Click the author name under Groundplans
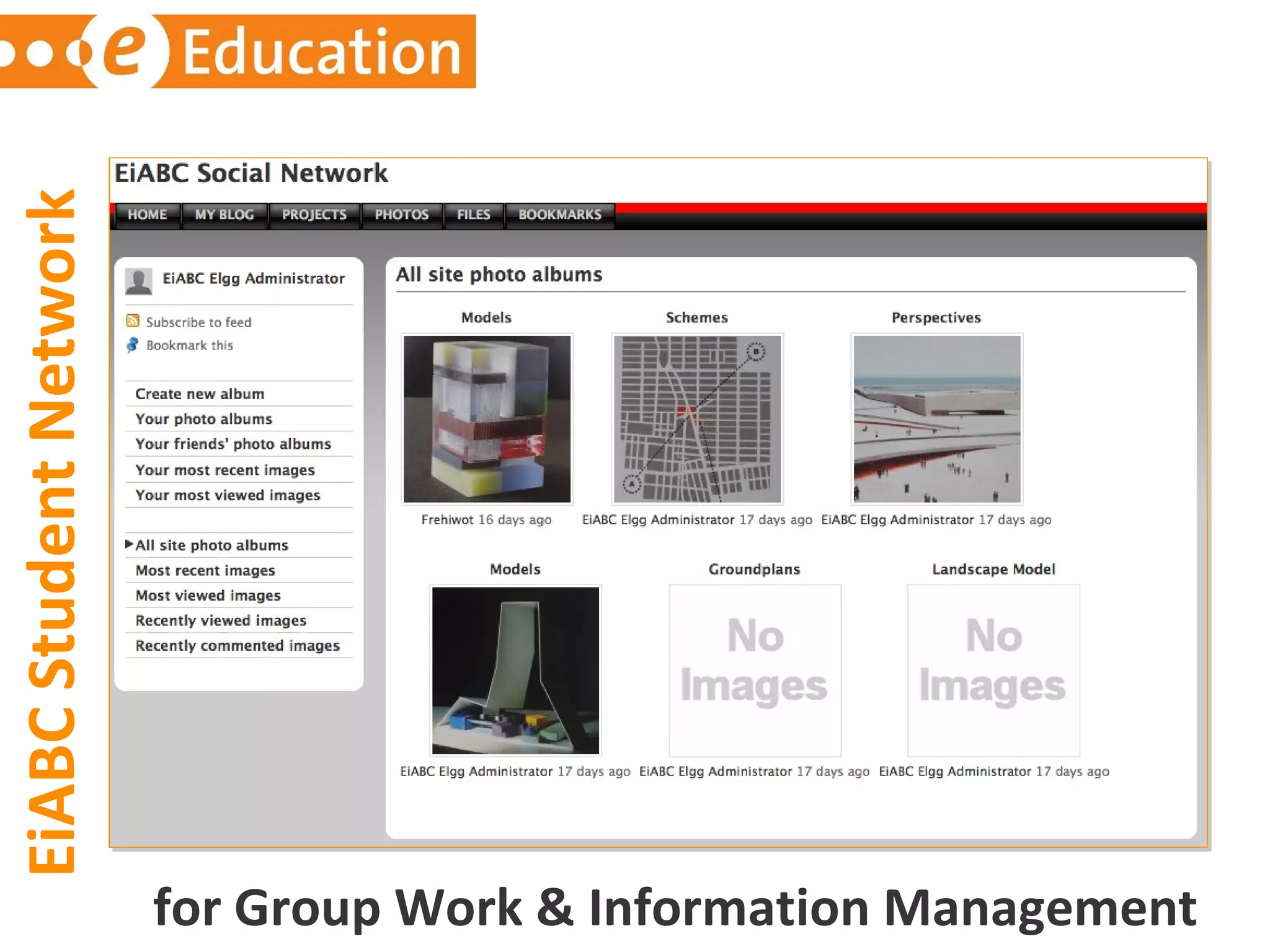Screen dimensions: 1270x952 click(716, 771)
